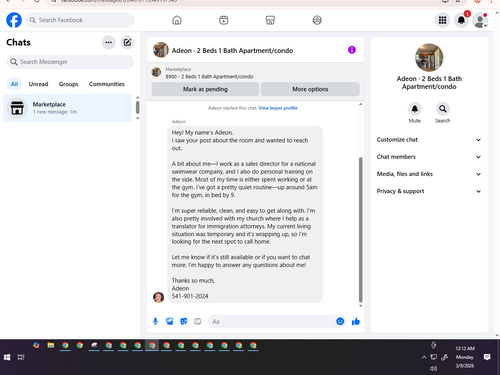500x375 pixels.
Task: Choose a GIF with the GIF icon
Action: click(198, 321)
